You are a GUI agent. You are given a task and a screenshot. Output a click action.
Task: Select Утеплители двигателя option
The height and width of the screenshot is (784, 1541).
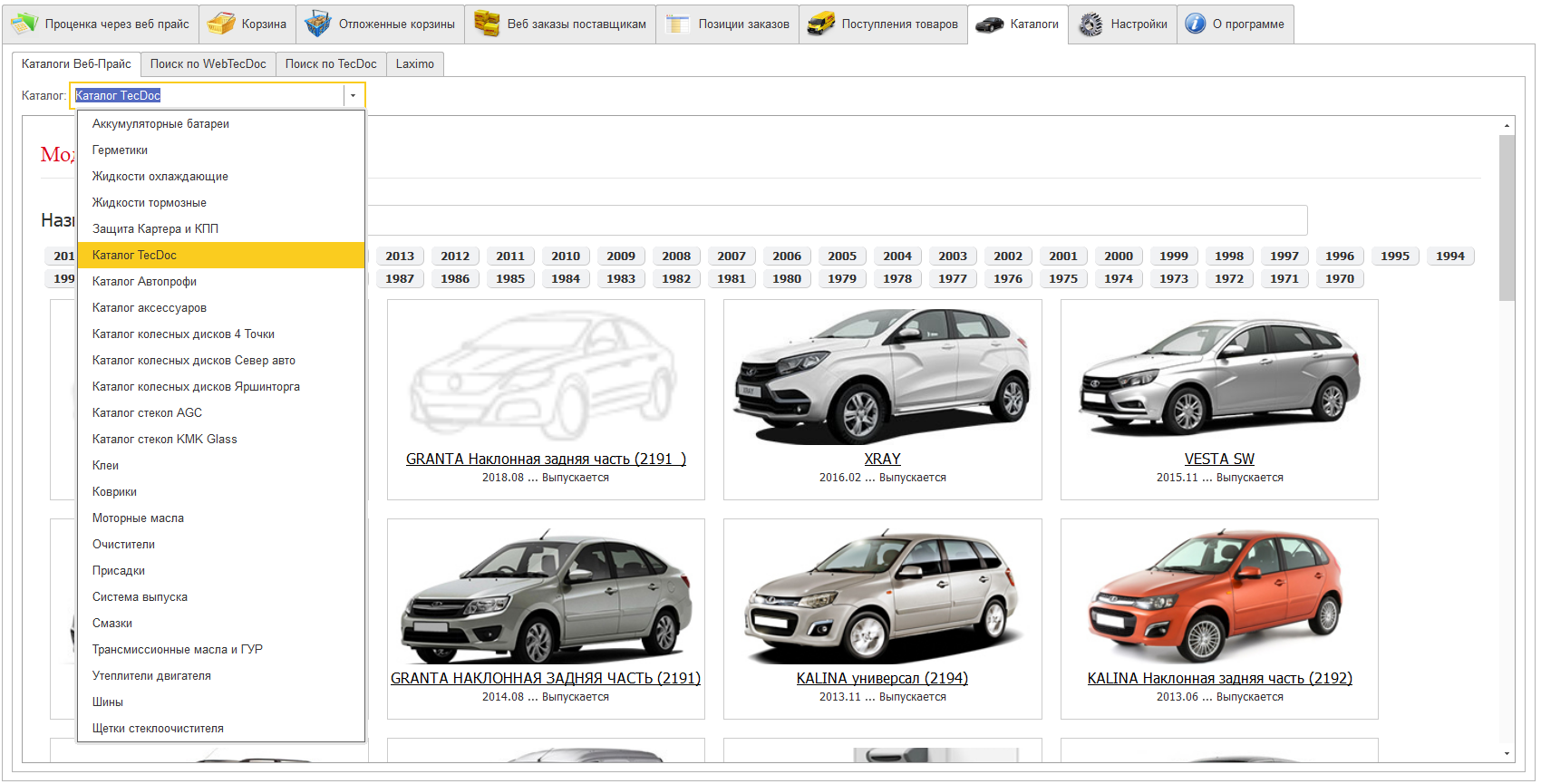point(221,676)
